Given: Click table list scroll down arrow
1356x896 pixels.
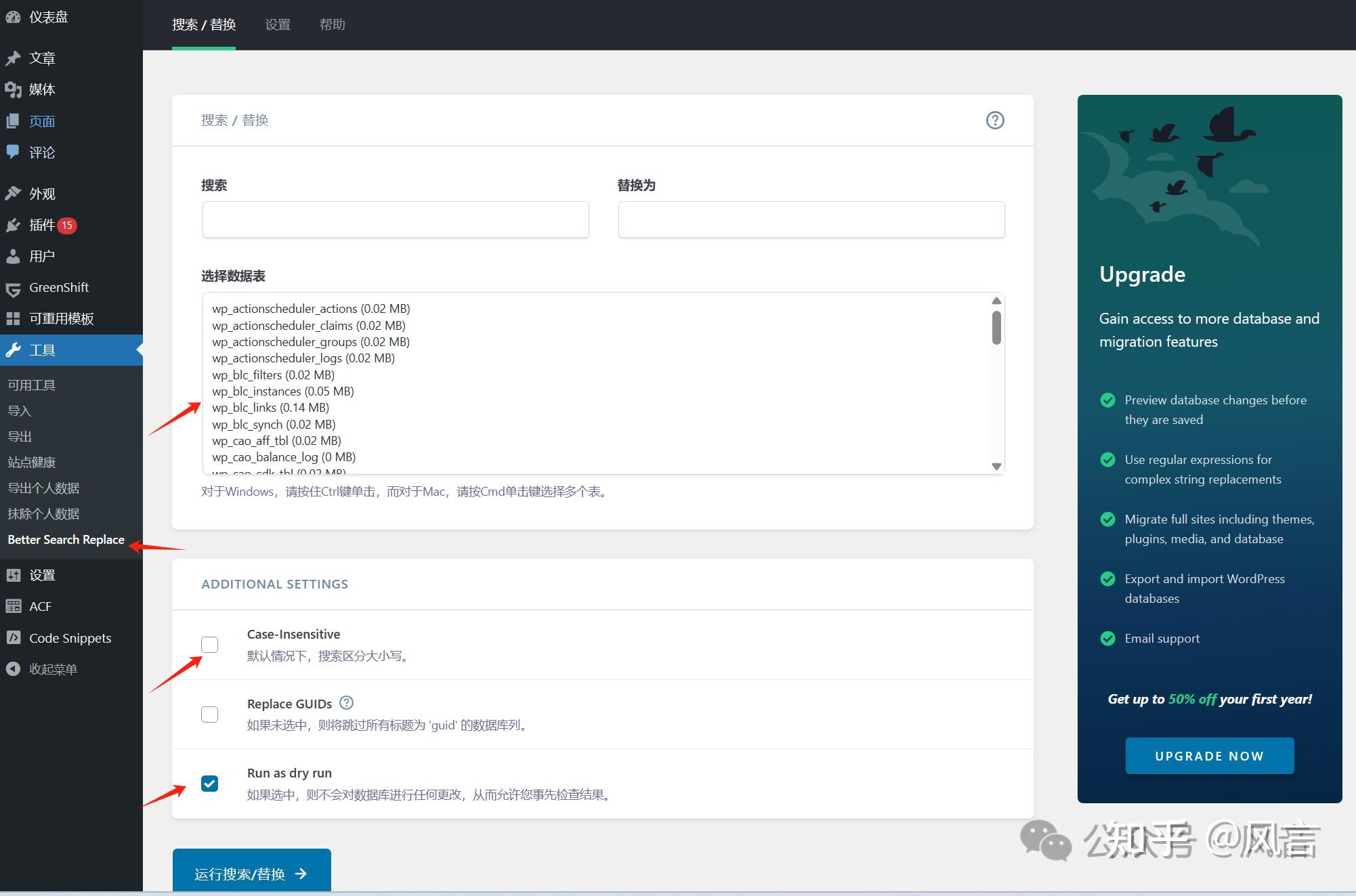Looking at the screenshot, I should tap(996, 466).
